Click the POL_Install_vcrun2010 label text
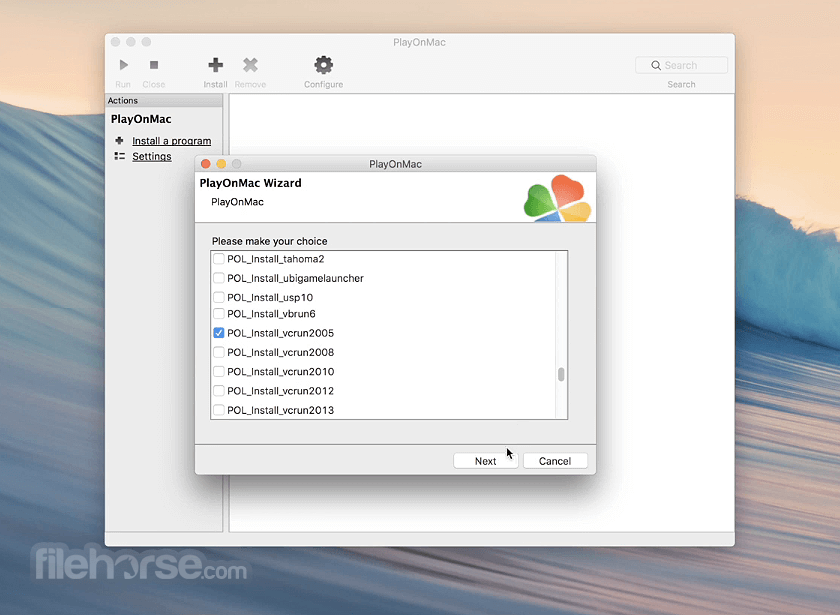The height and width of the screenshot is (615, 840). coord(280,372)
